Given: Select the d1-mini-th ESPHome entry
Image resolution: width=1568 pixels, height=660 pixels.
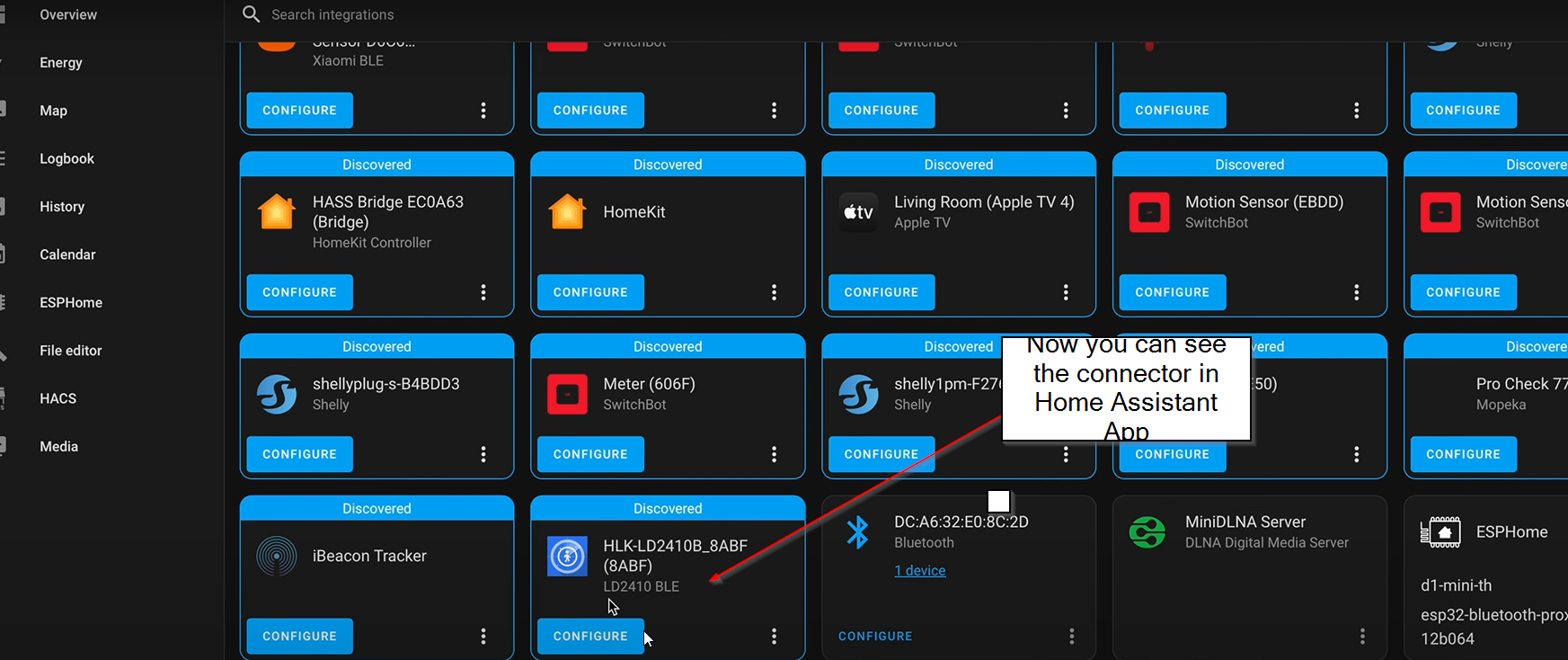Looking at the screenshot, I should [1457, 585].
